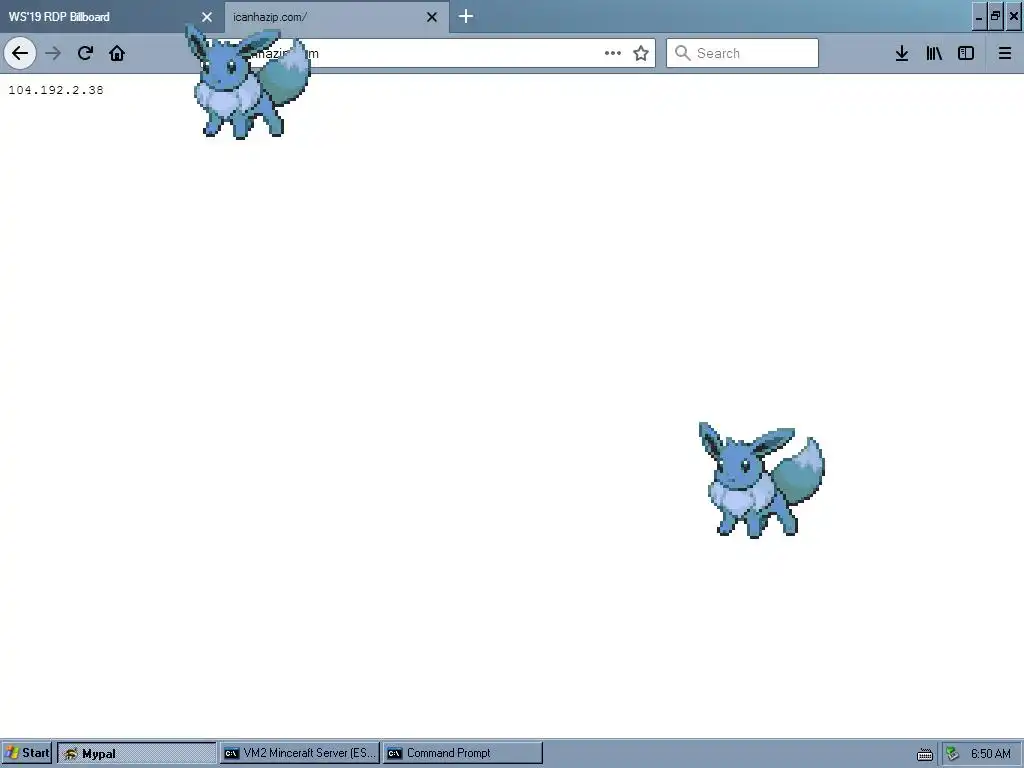1024x768 pixels.
Task: Reload the current page
Action: click(x=85, y=53)
